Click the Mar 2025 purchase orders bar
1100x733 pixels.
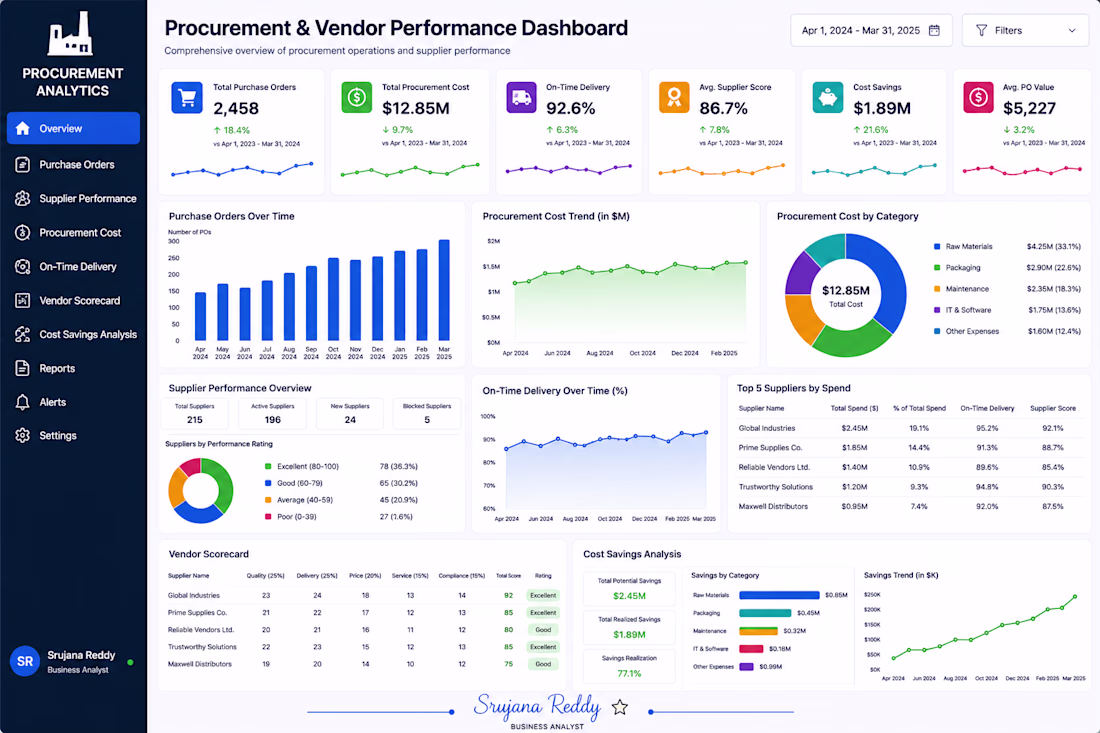pos(444,290)
